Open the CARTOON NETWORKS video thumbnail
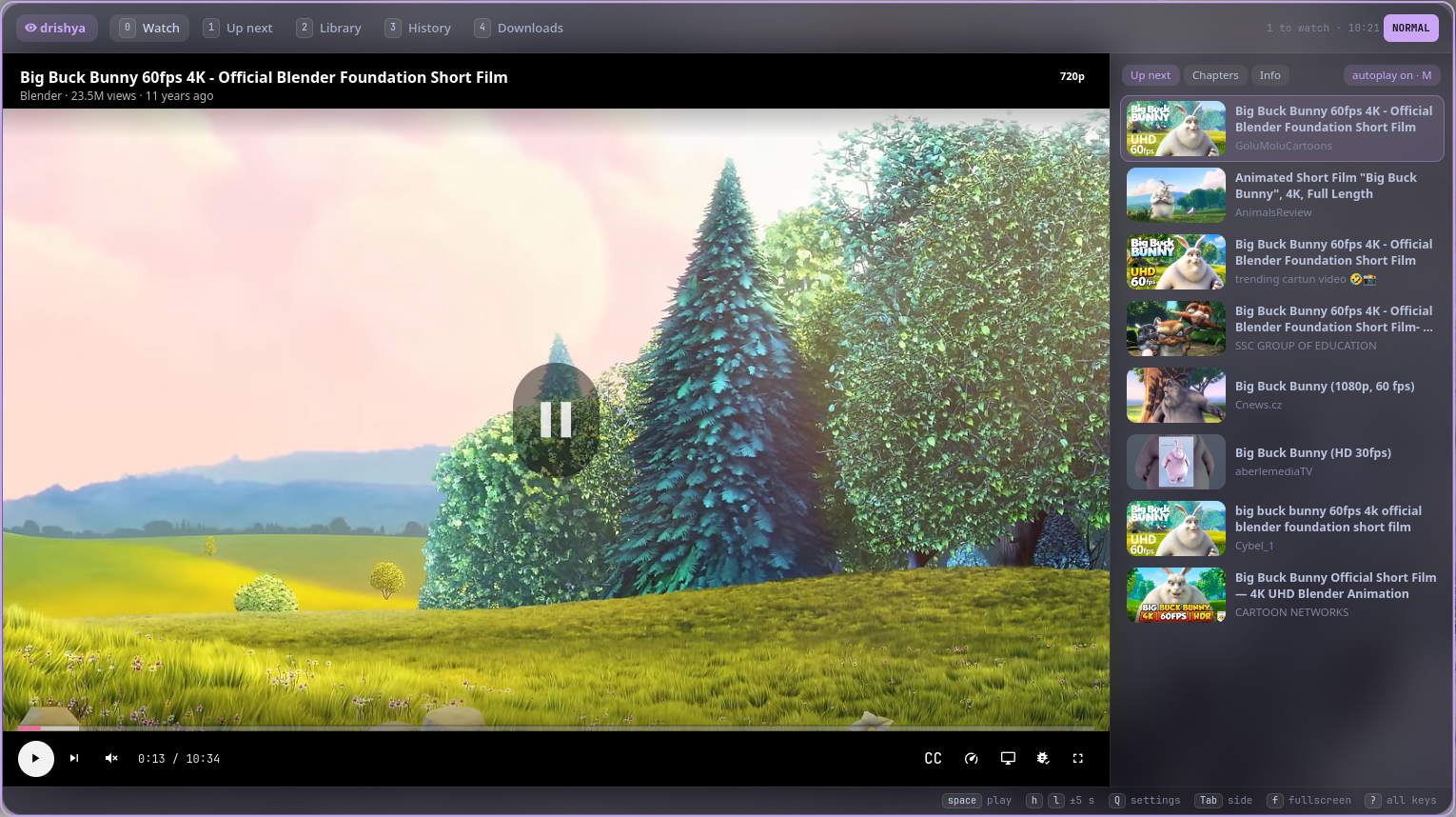Viewport: 1456px width, 817px height. 1176,595
